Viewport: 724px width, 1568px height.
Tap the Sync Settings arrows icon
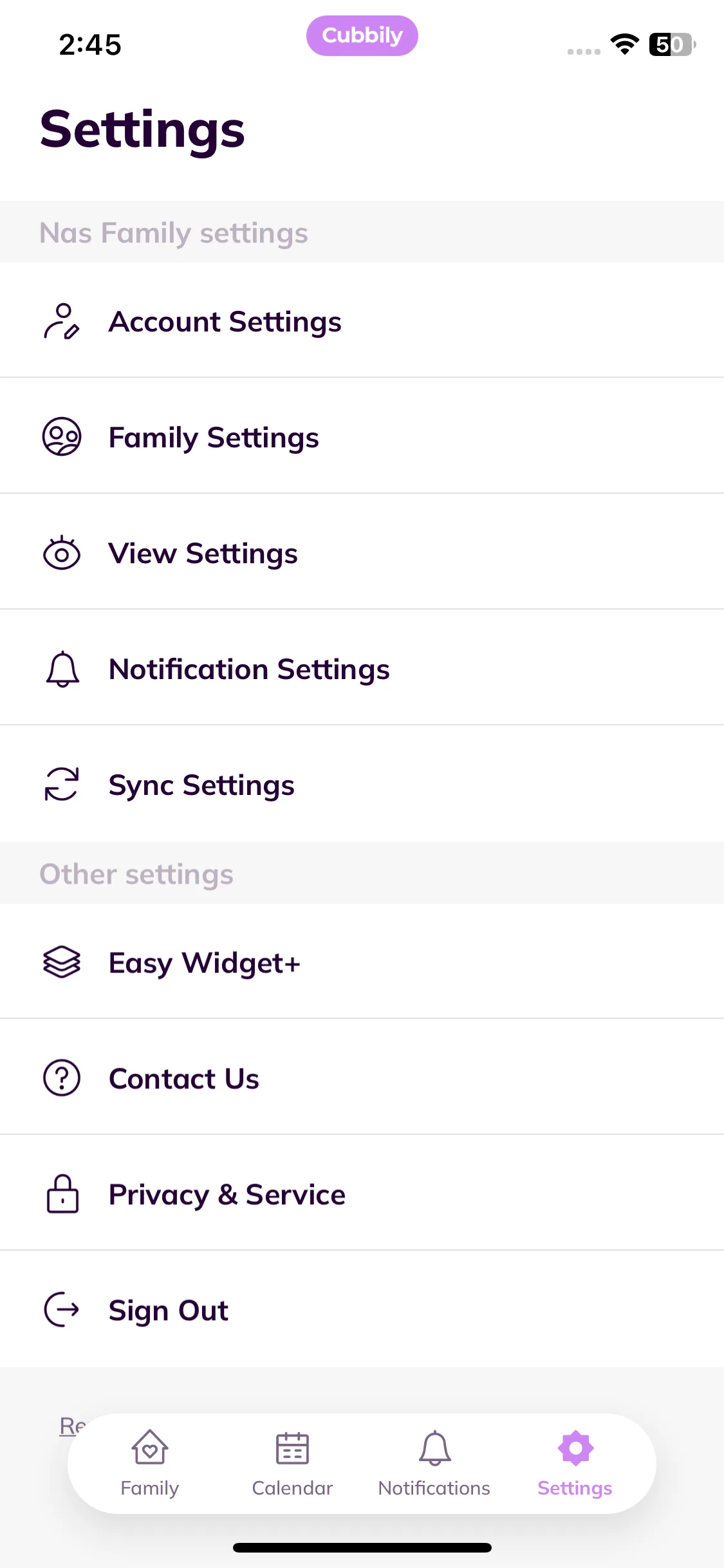tap(62, 785)
